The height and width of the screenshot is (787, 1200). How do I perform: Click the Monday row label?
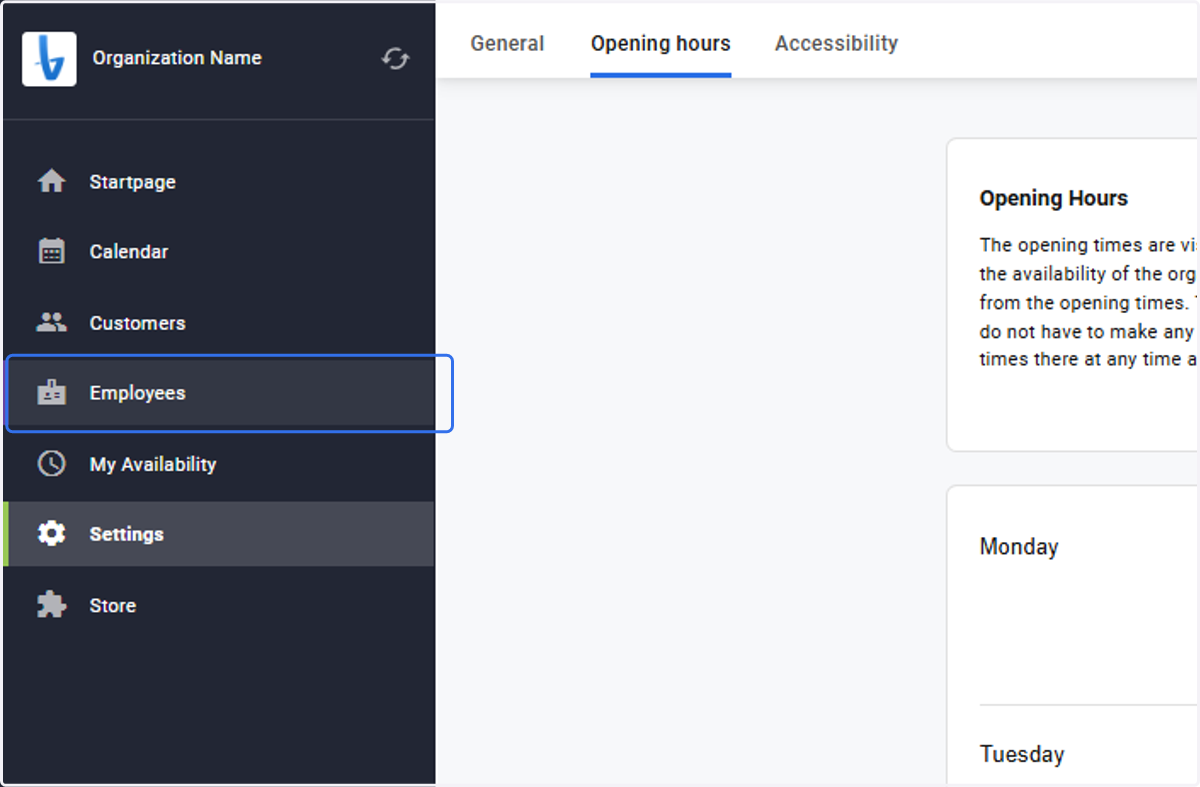pos(1019,547)
